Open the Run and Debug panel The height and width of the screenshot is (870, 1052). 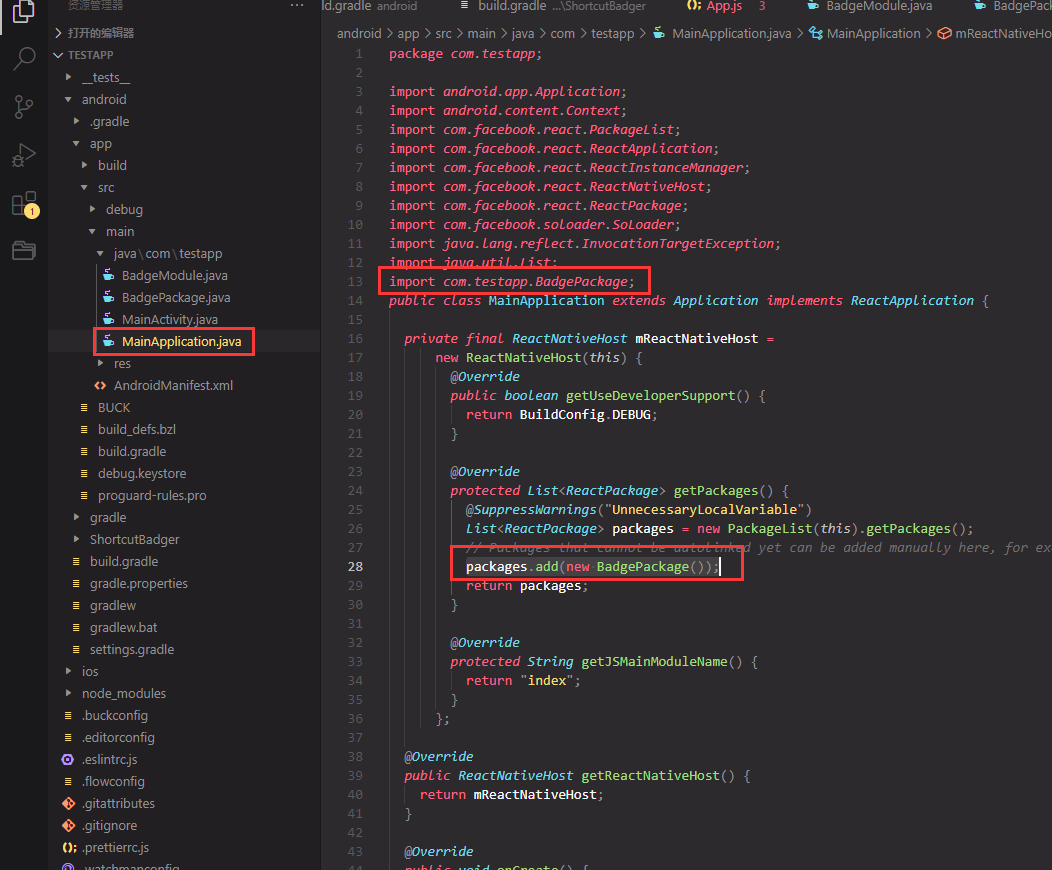[x=23, y=152]
